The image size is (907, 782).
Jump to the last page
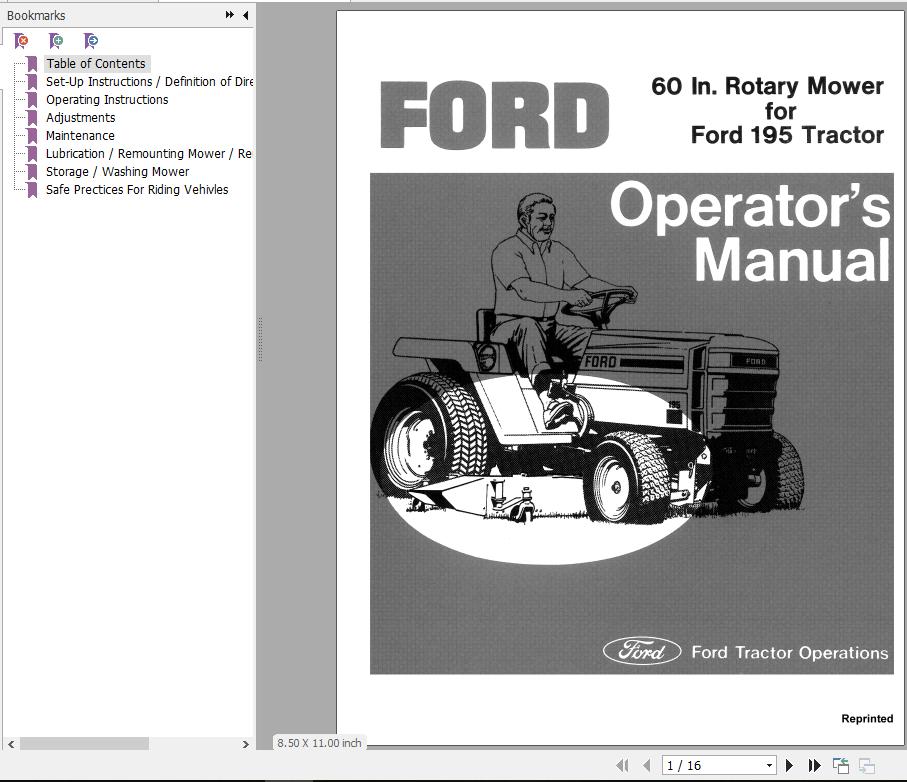click(x=814, y=765)
